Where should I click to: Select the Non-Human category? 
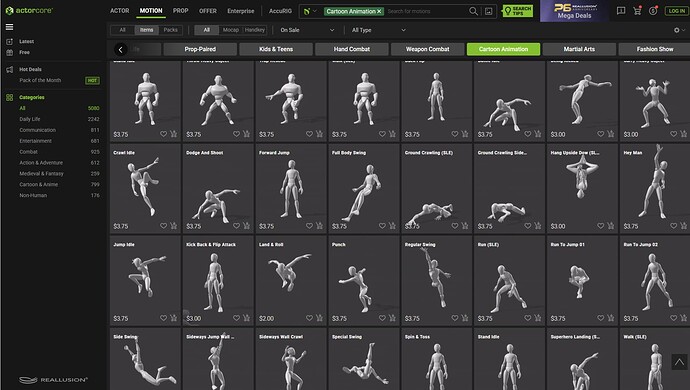pyautogui.click(x=33, y=195)
